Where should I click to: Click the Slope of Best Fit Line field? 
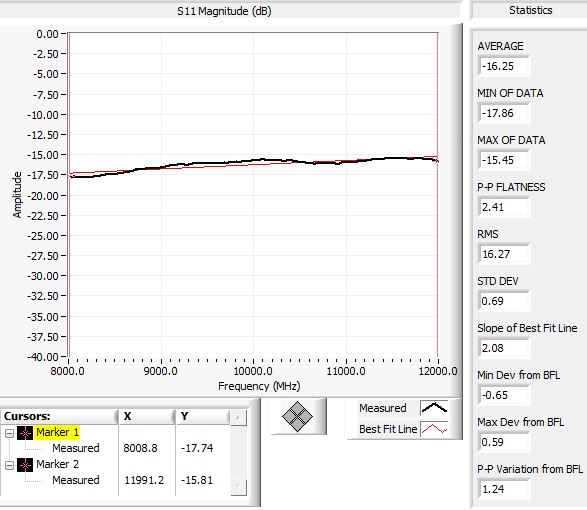pos(504,348)
